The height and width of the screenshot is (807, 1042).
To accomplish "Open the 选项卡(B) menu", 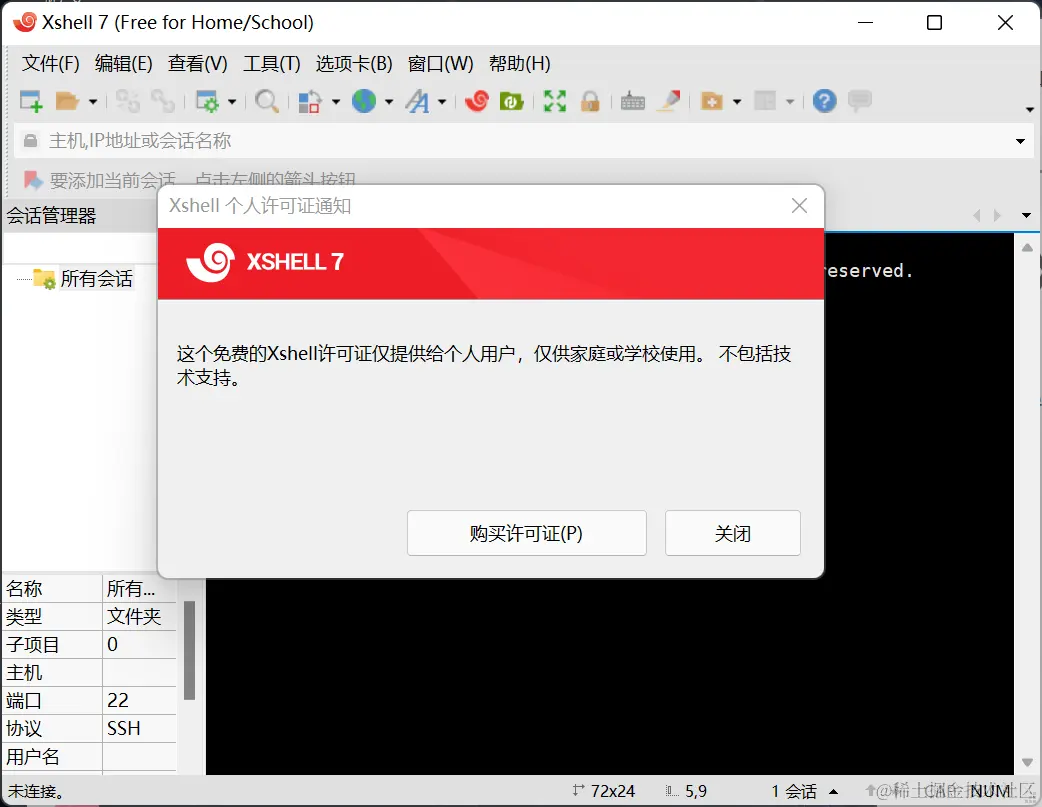I will [354, 64].
